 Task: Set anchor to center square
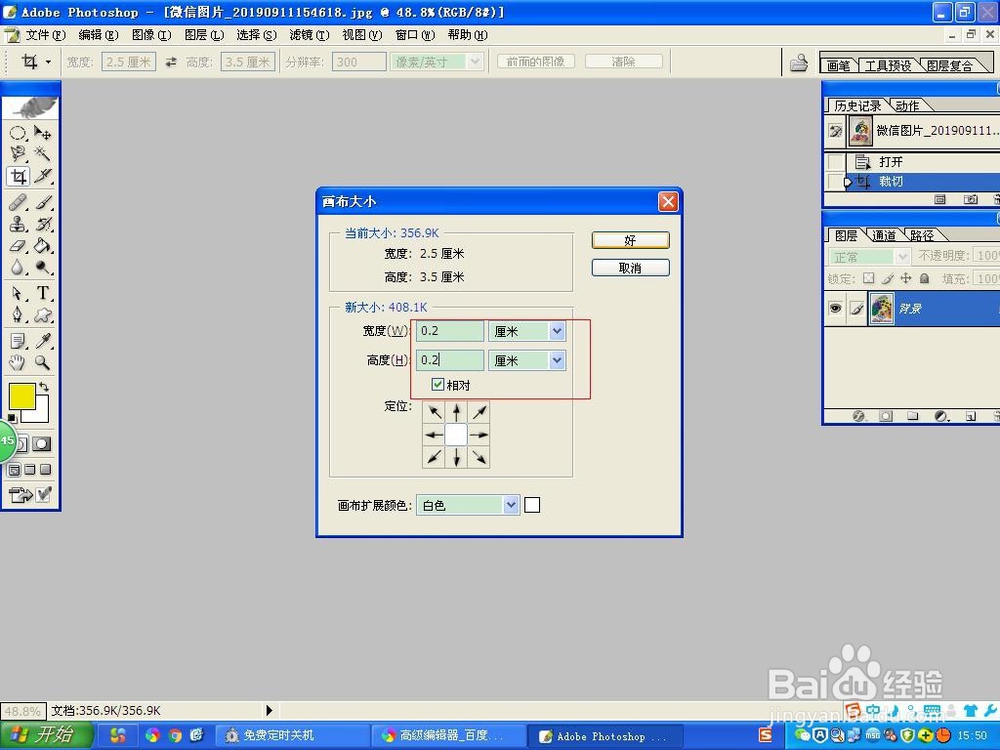click(456, 435)
